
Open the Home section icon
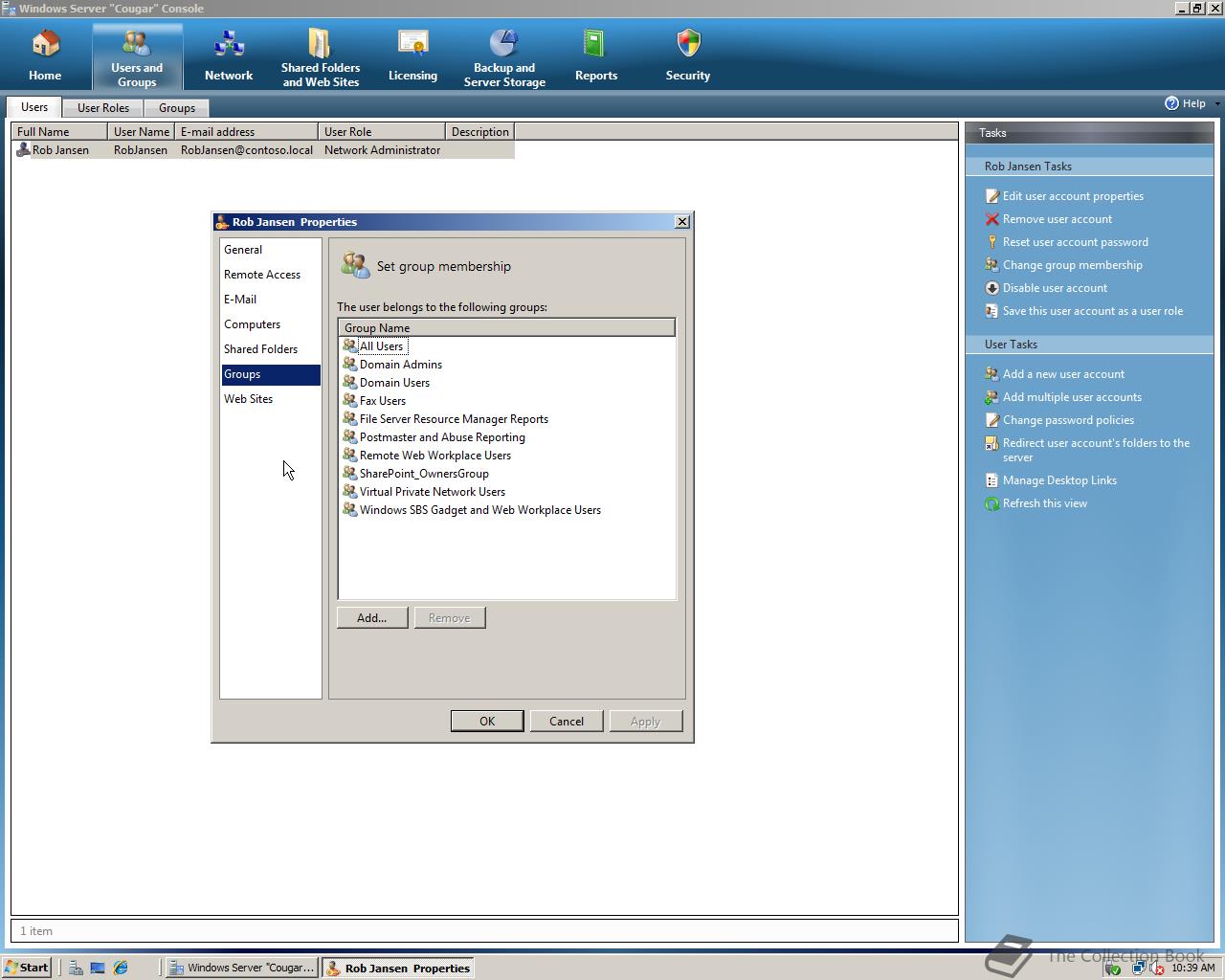(45, 44)
